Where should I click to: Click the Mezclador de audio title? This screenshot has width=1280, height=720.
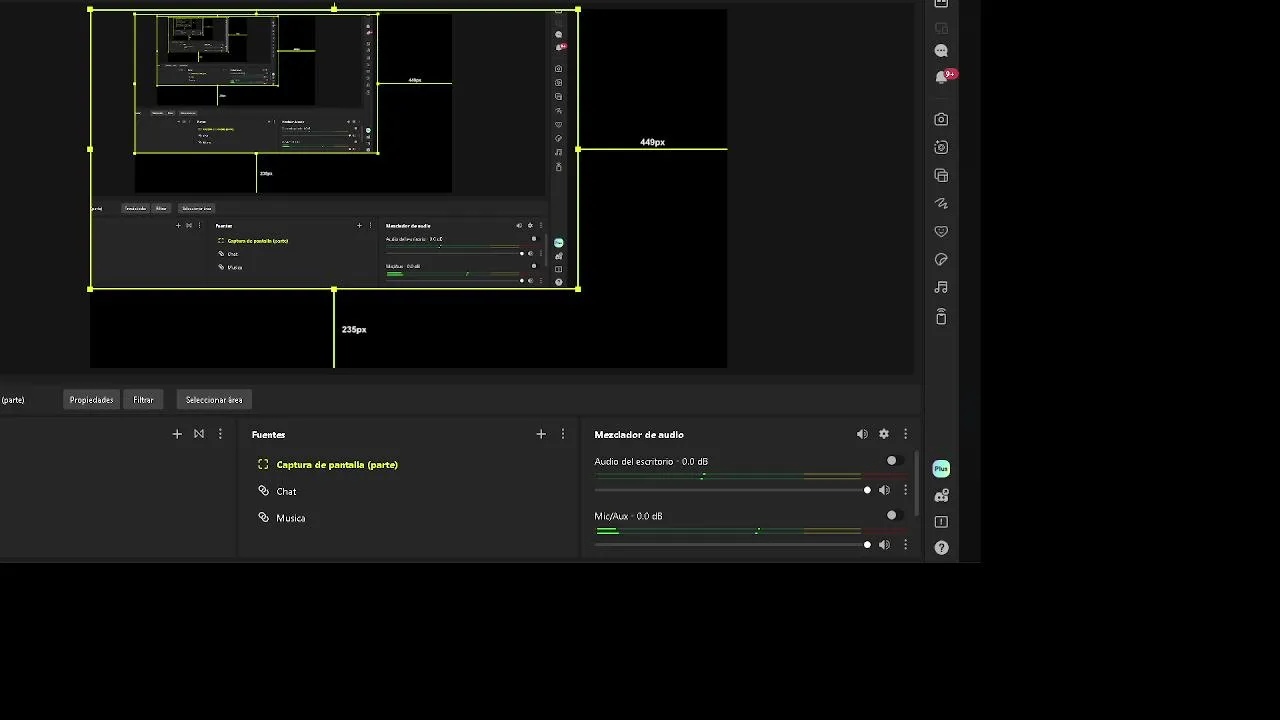[639, 434]
